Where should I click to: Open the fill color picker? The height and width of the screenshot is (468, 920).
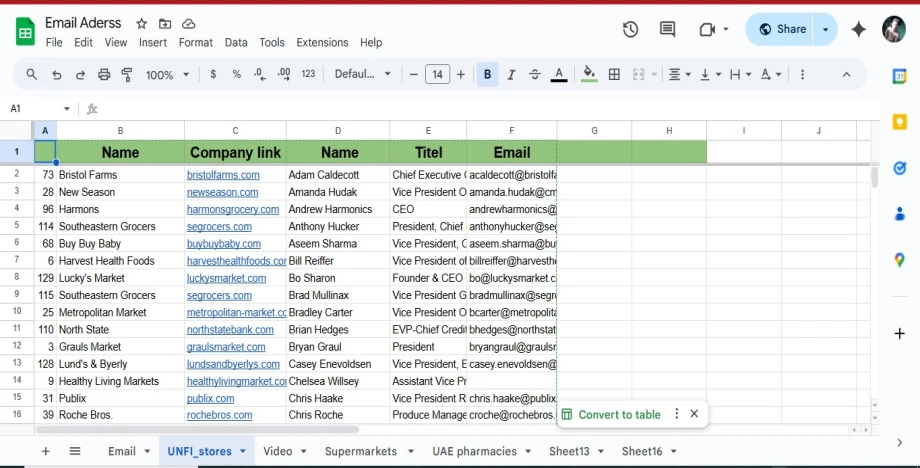click(589, 74)
